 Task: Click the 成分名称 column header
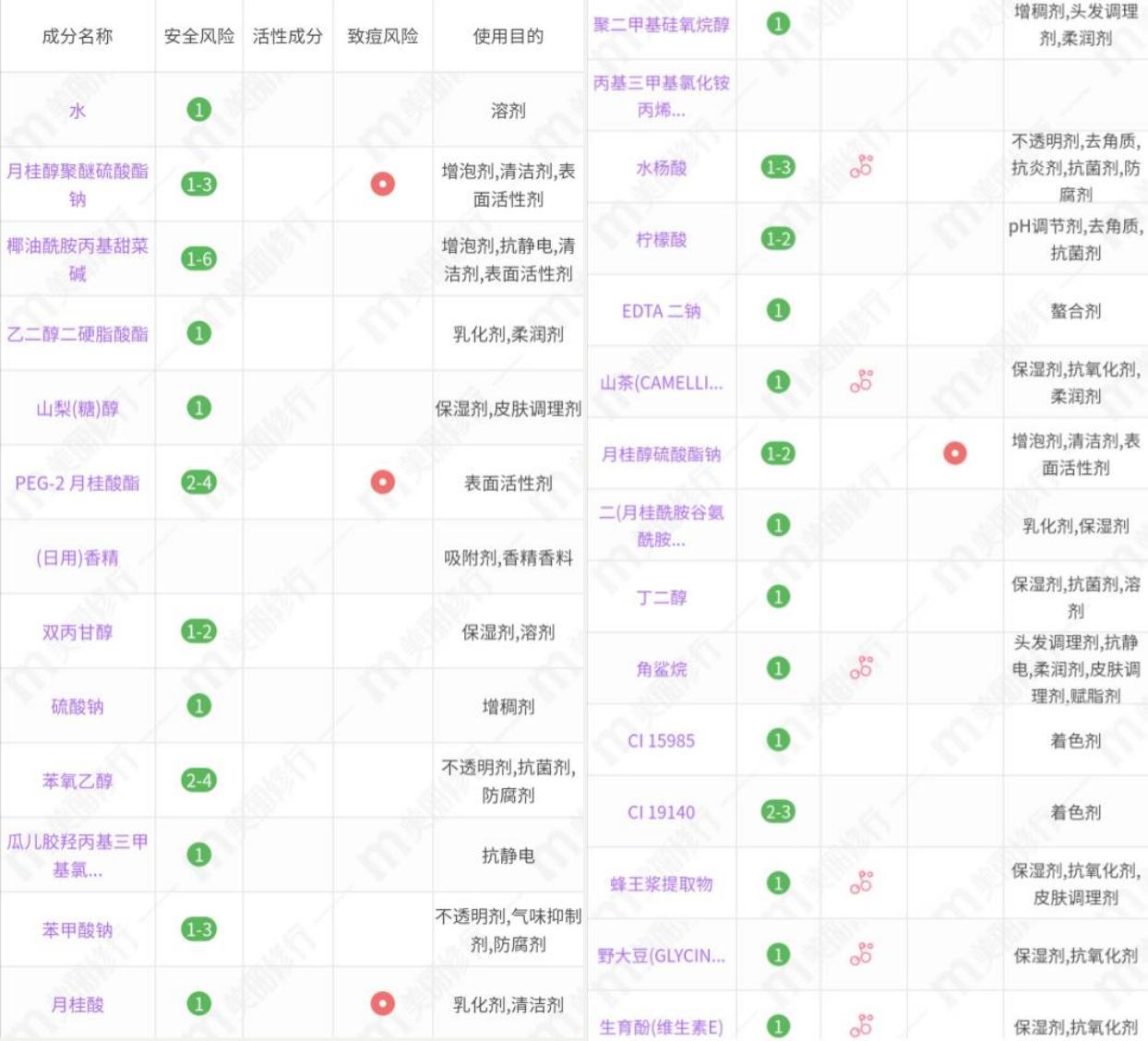78,34
